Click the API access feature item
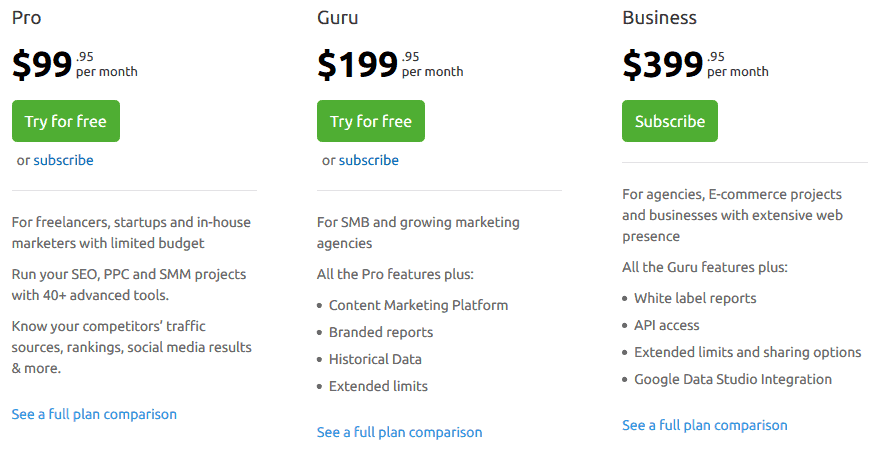Viewport: 876px width, 454px height. (666, 325)
